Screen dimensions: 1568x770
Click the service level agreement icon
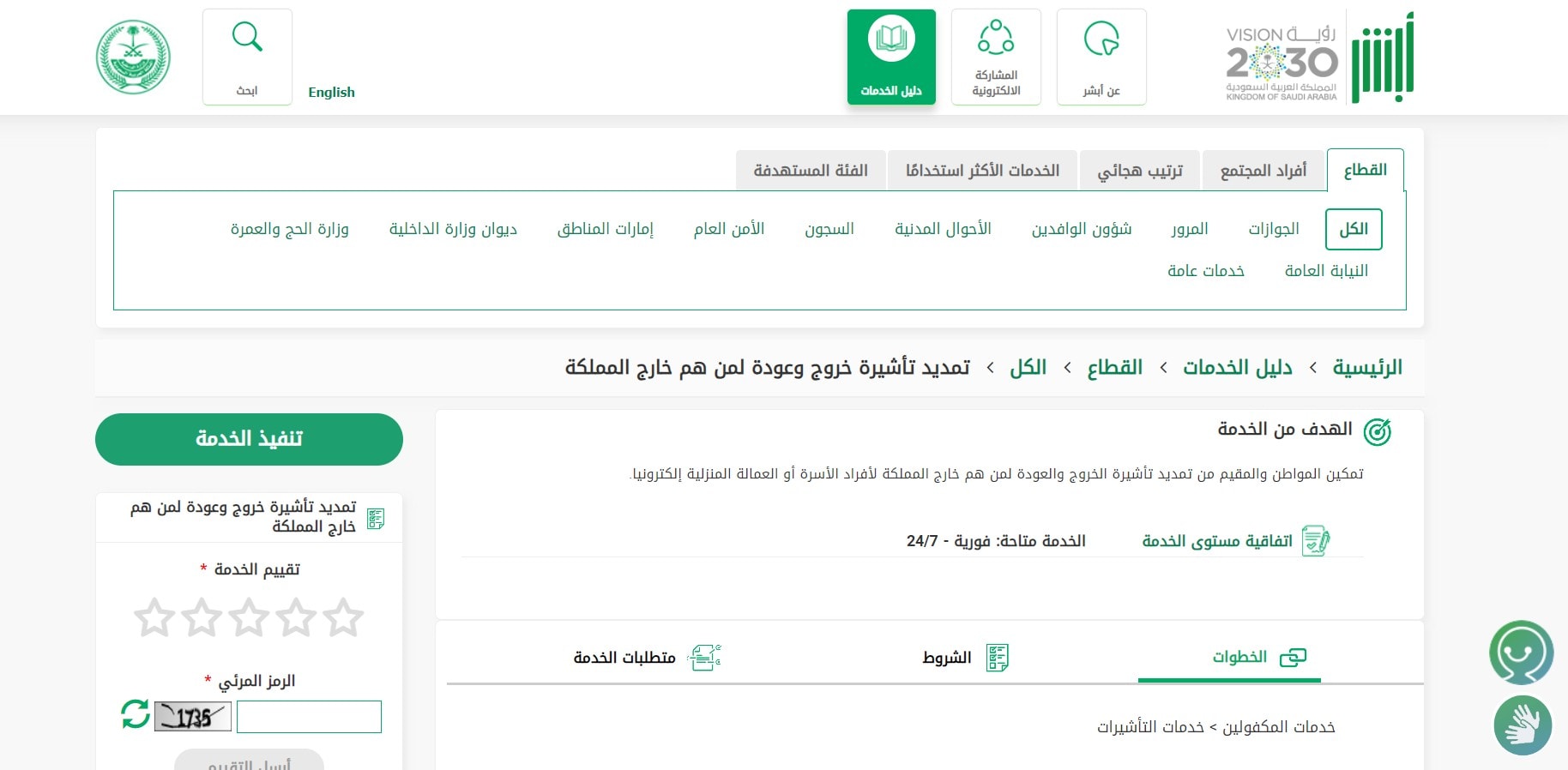(x=1315, y=541)
